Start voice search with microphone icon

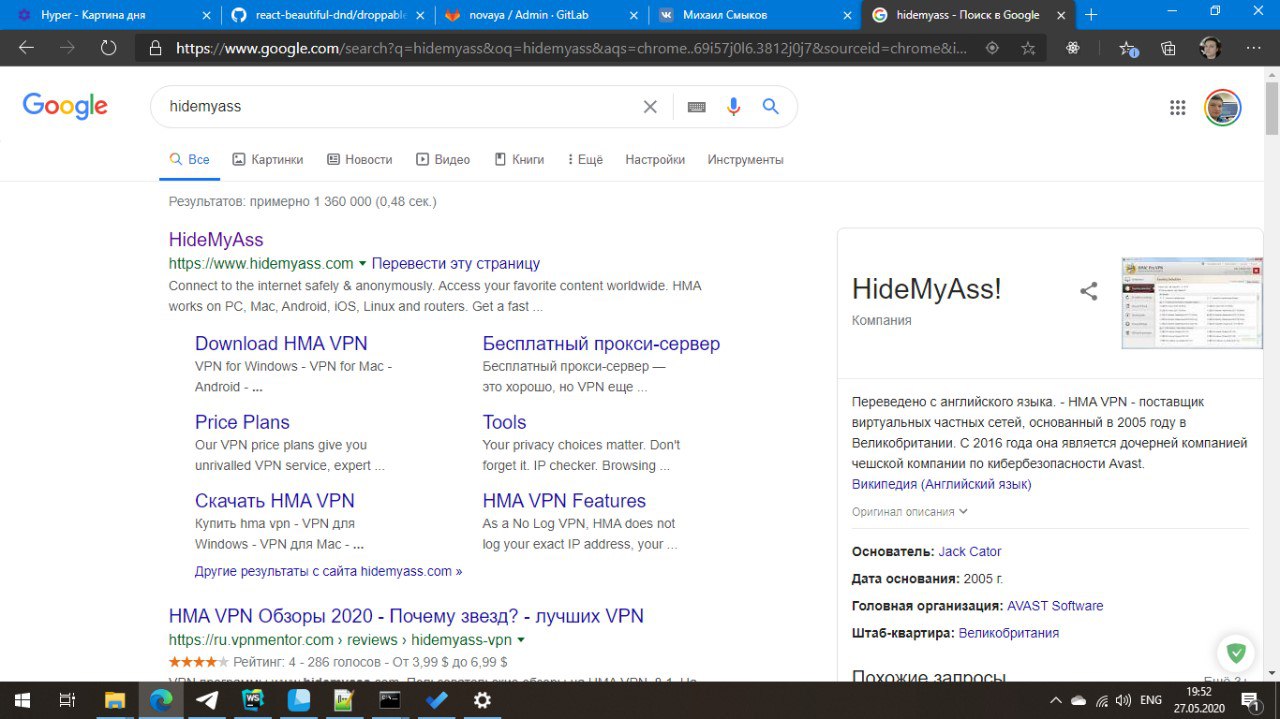[734, 107]
